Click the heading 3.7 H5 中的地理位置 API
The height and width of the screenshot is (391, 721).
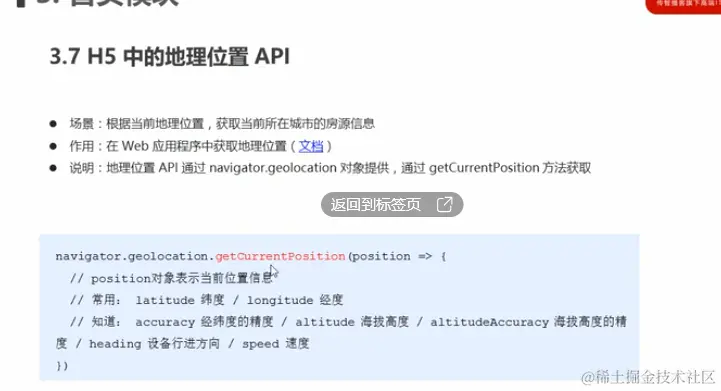pos(170,57)
